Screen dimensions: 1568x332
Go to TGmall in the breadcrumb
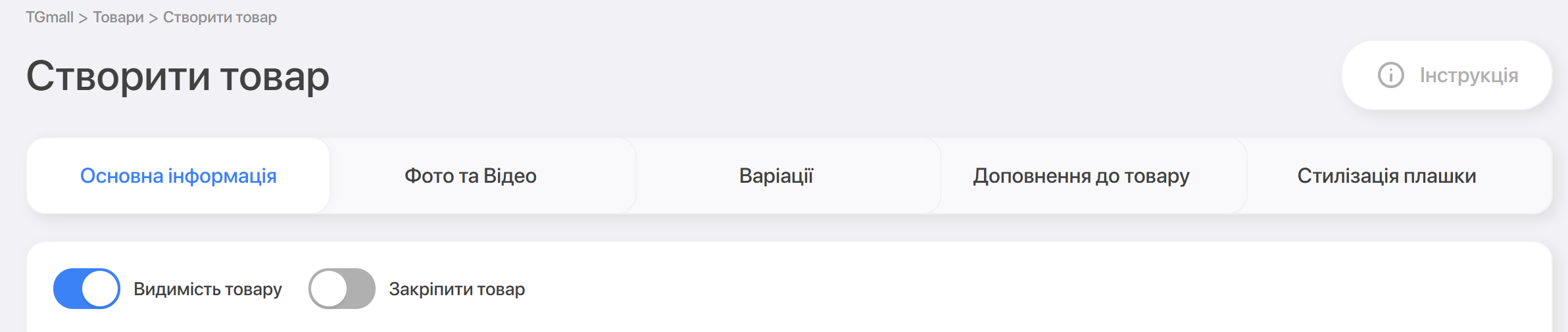(49, 17)
